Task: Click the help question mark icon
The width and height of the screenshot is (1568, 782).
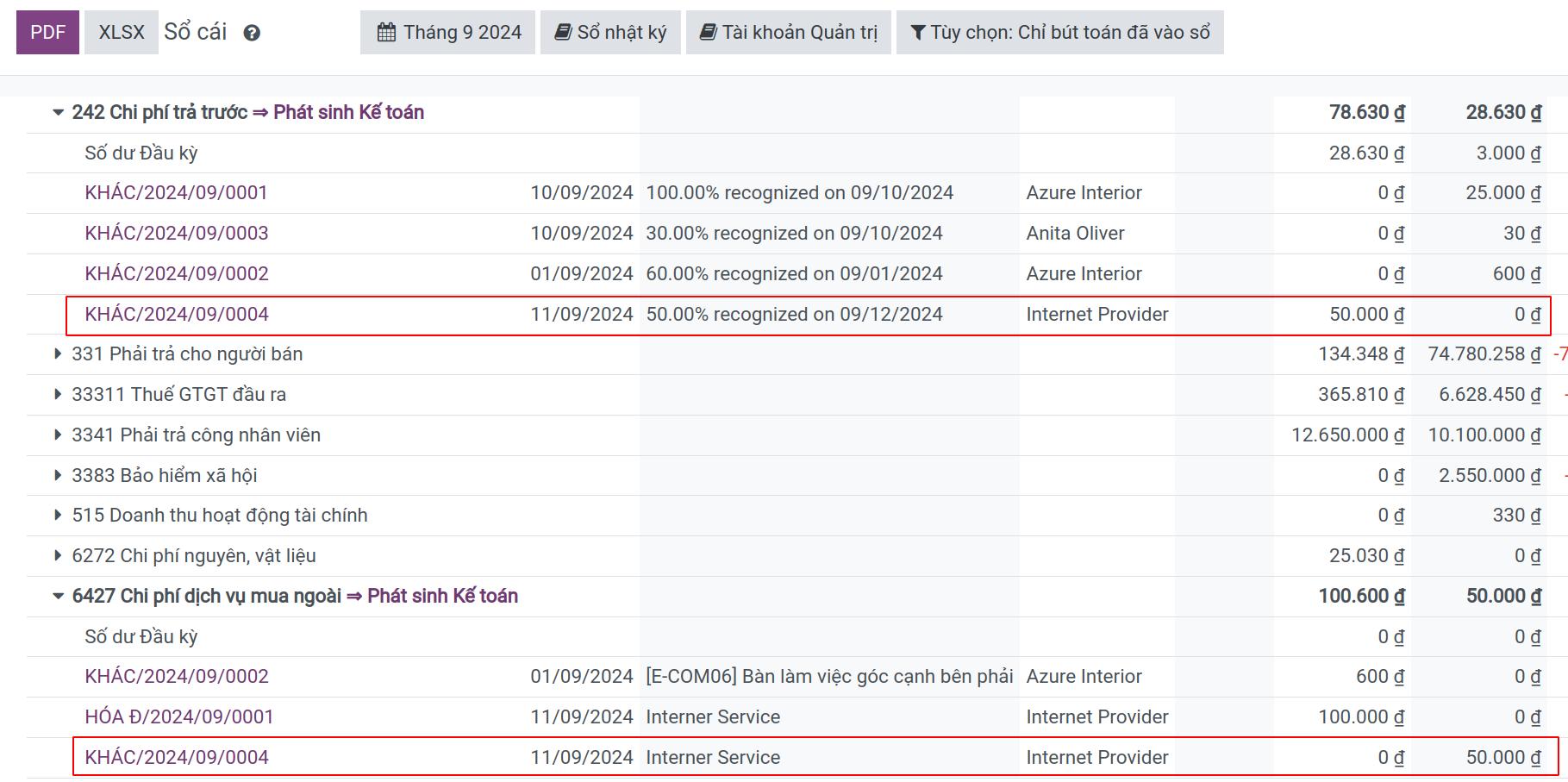Action: click(x=252, y=34)
